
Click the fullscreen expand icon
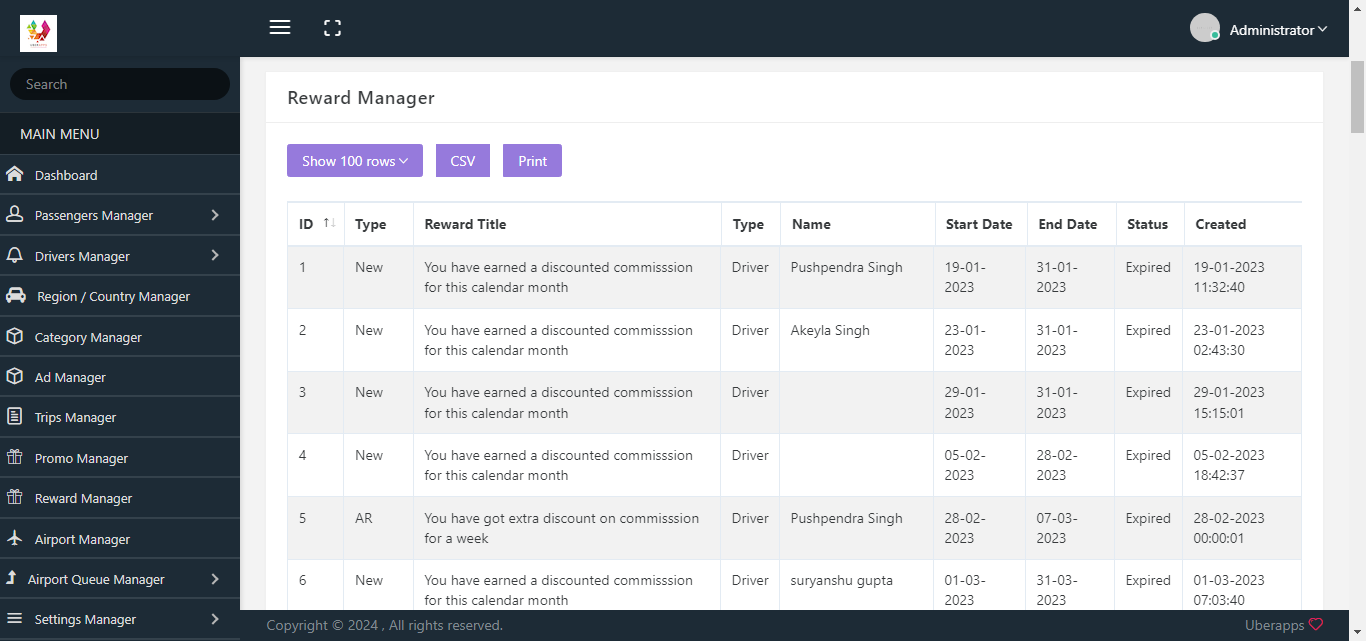[333, 28]
